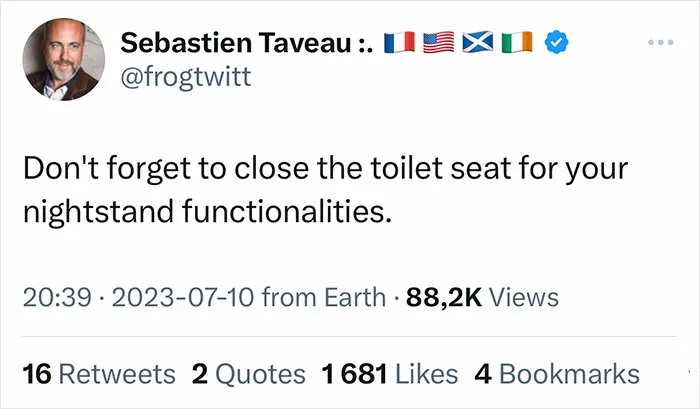Click the tweet text about toilet seat
The width and height of the screenshot is (700, 409).
click(x=325, y=189)
